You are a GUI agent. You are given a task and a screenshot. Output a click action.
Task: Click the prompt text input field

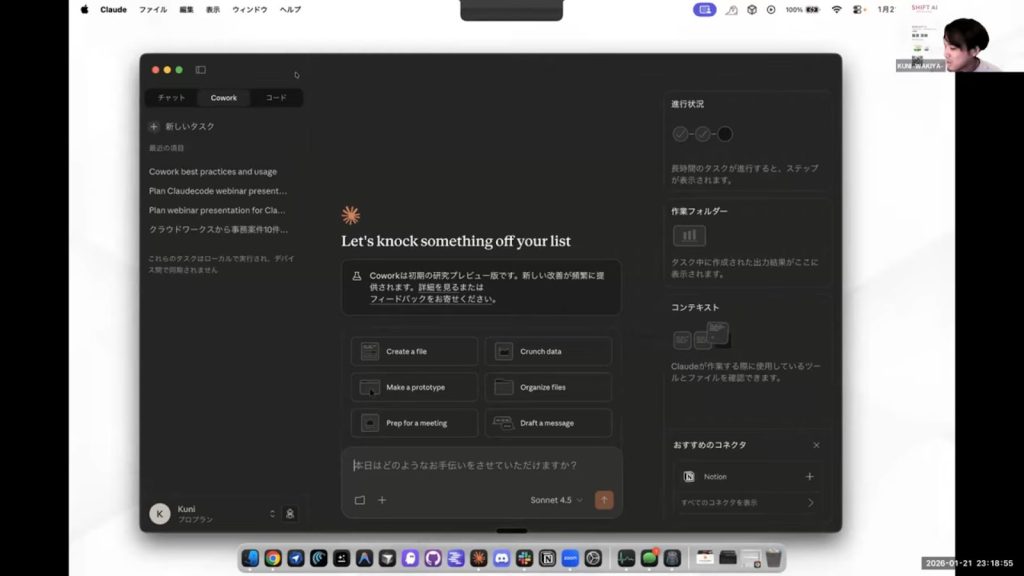(x=481, y=466)
